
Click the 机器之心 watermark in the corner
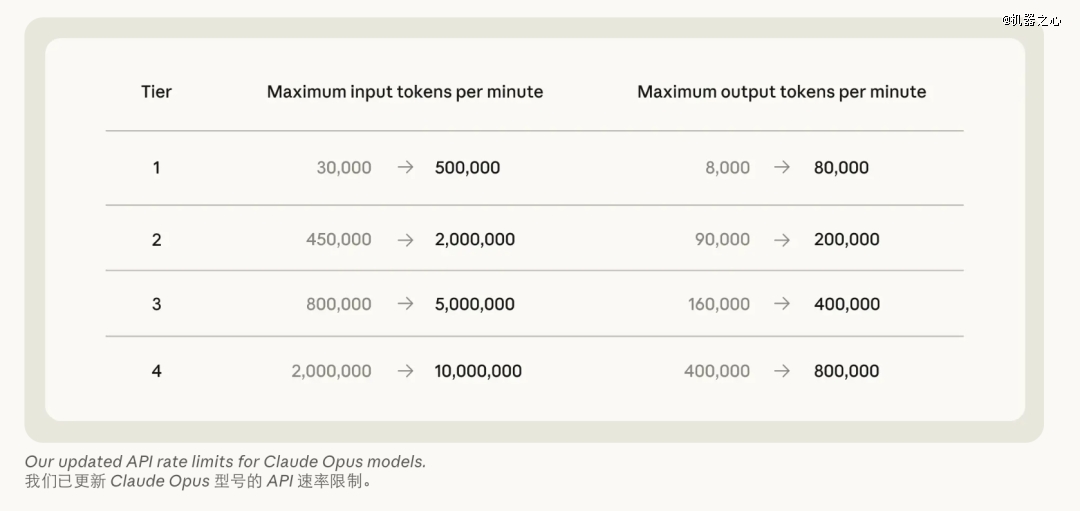pyautogui.click(x=1031, y=20)
